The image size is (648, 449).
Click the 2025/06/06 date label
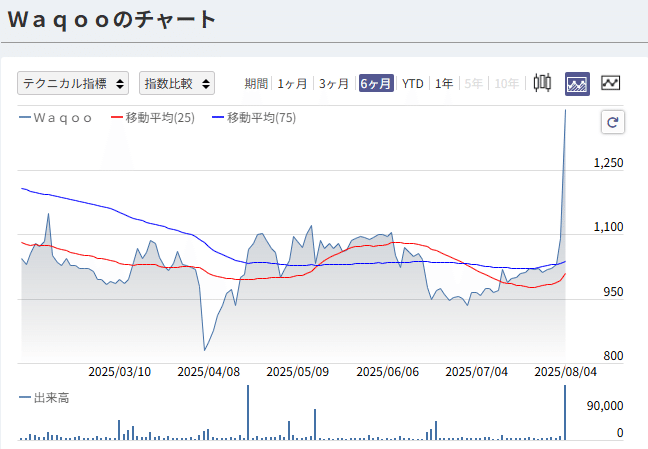388,372
